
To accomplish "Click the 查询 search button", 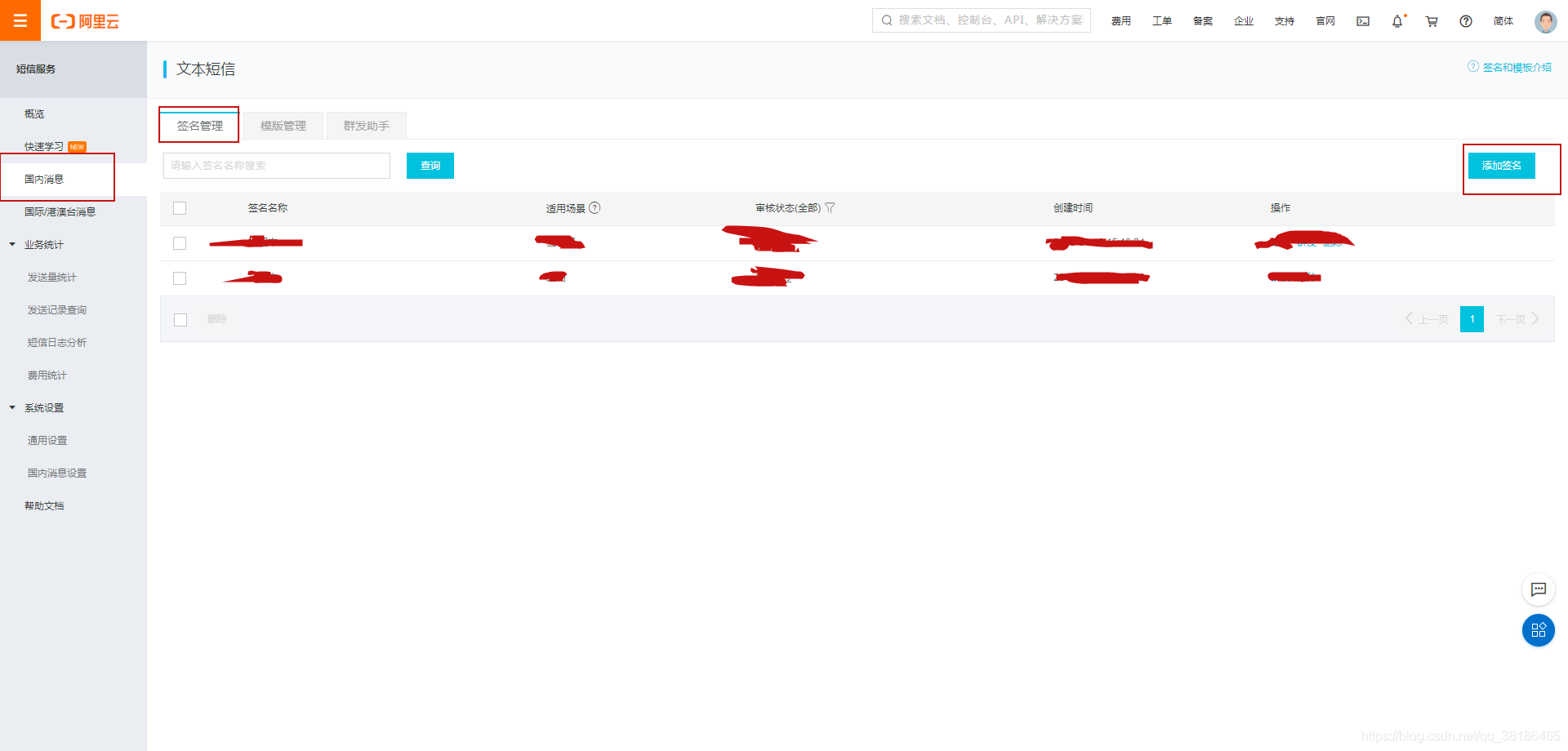I will 430,165.
